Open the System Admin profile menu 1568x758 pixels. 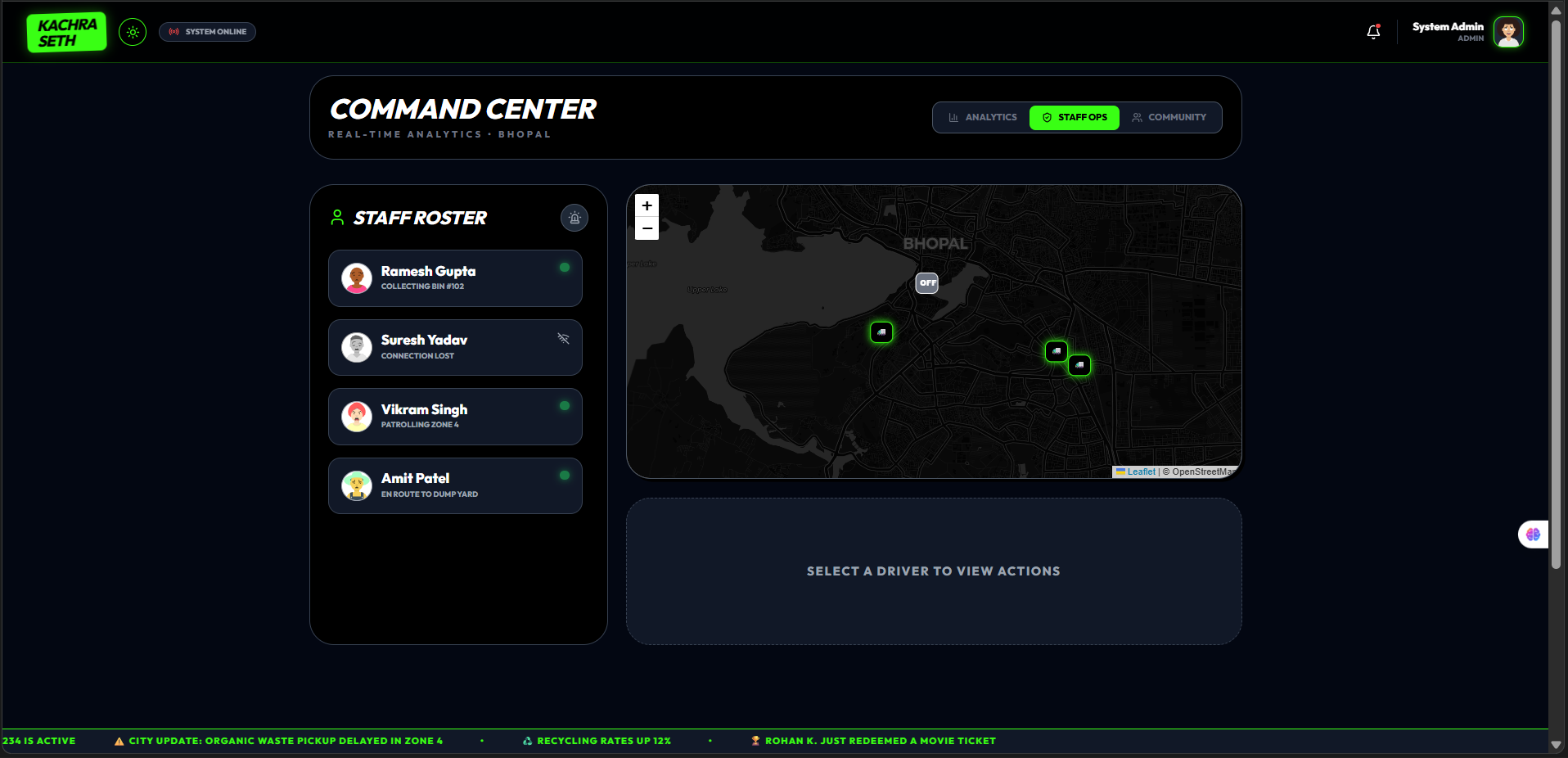click(1466, 32)
